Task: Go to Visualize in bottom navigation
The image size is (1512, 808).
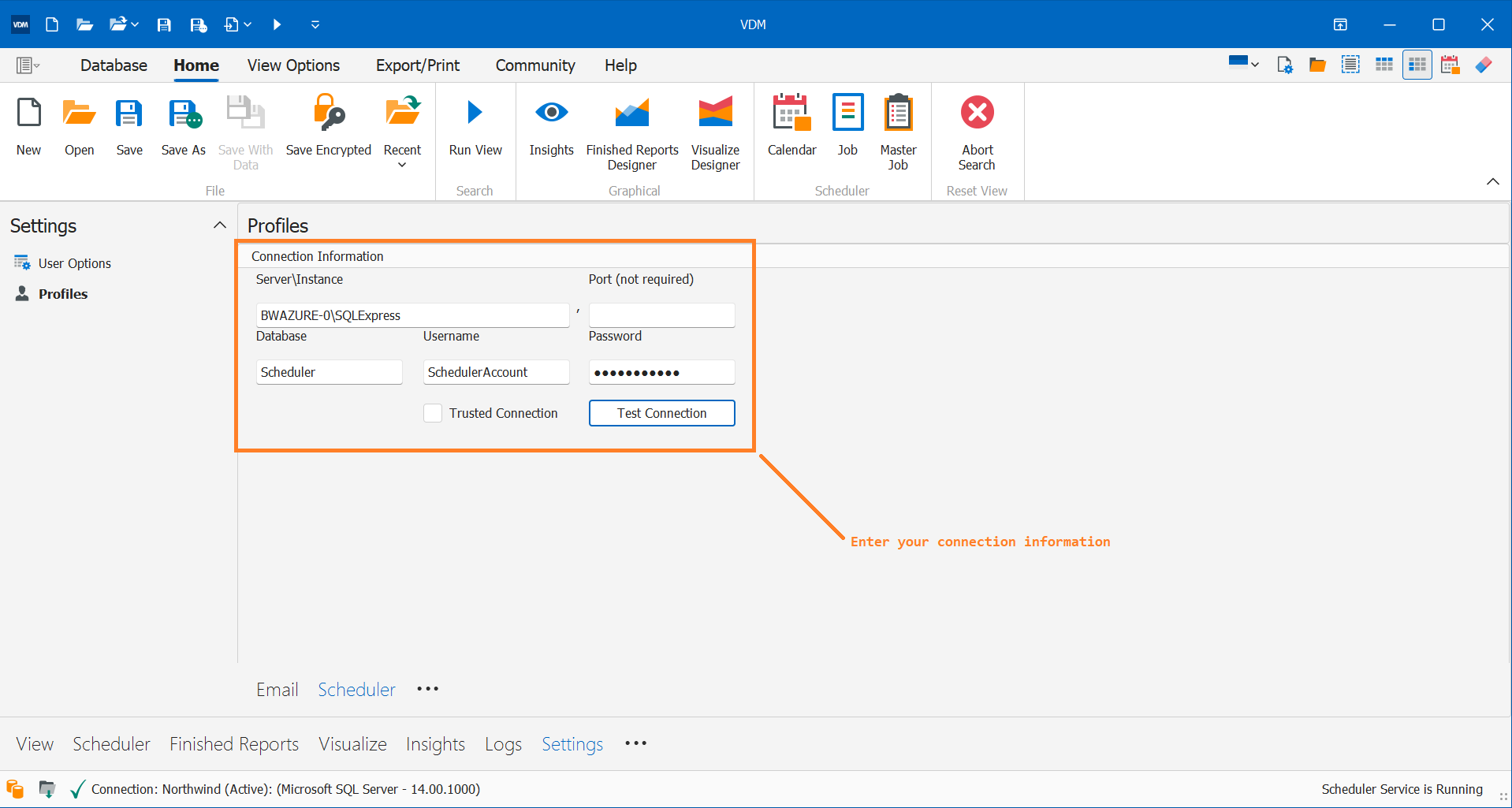Action: coord(352,744)
